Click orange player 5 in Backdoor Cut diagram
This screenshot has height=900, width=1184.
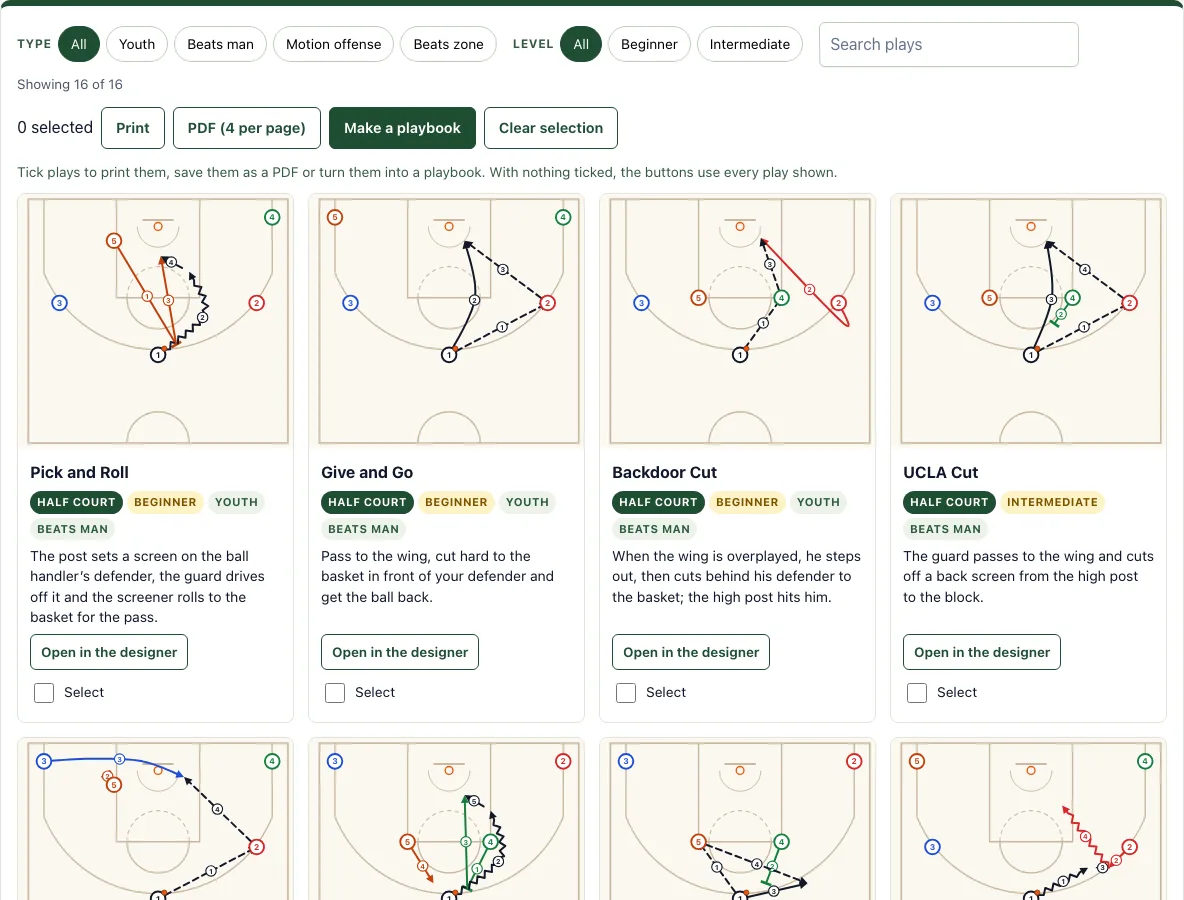coord(698,298)
